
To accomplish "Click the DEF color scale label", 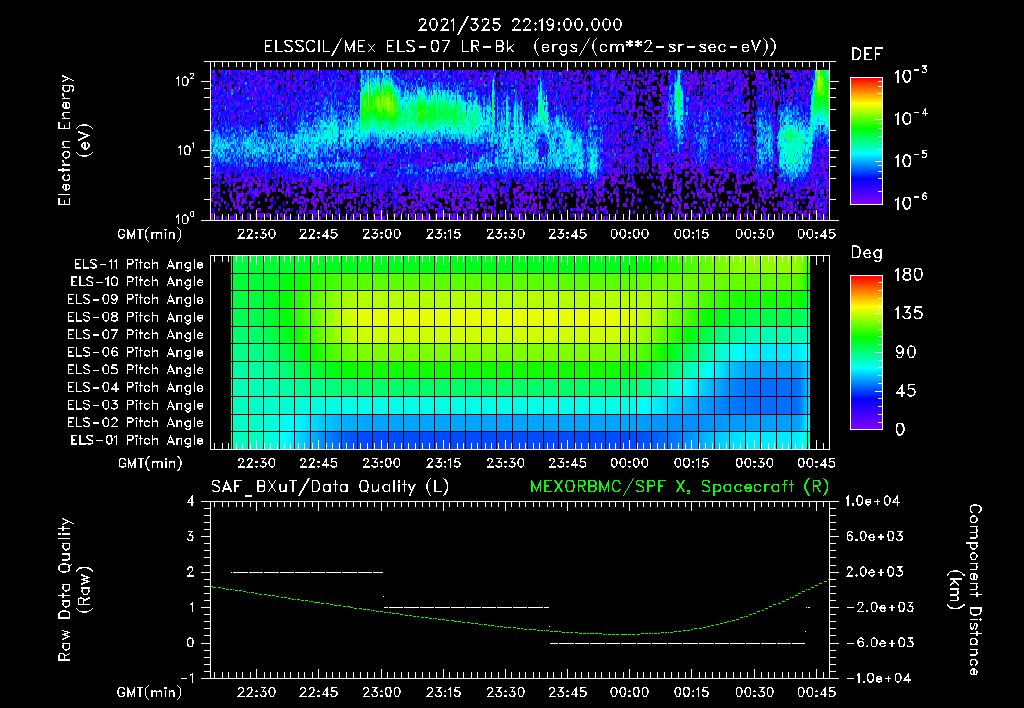I will [867, 54].
